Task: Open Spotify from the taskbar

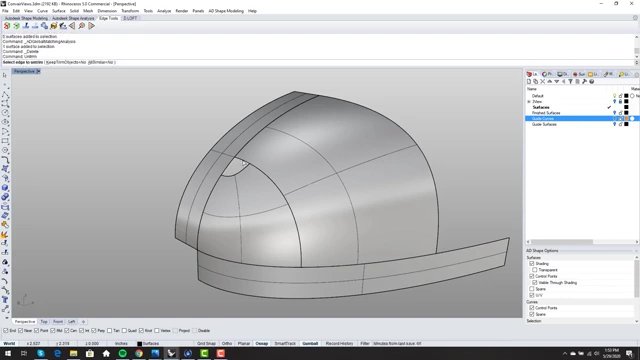Action: 122,353
